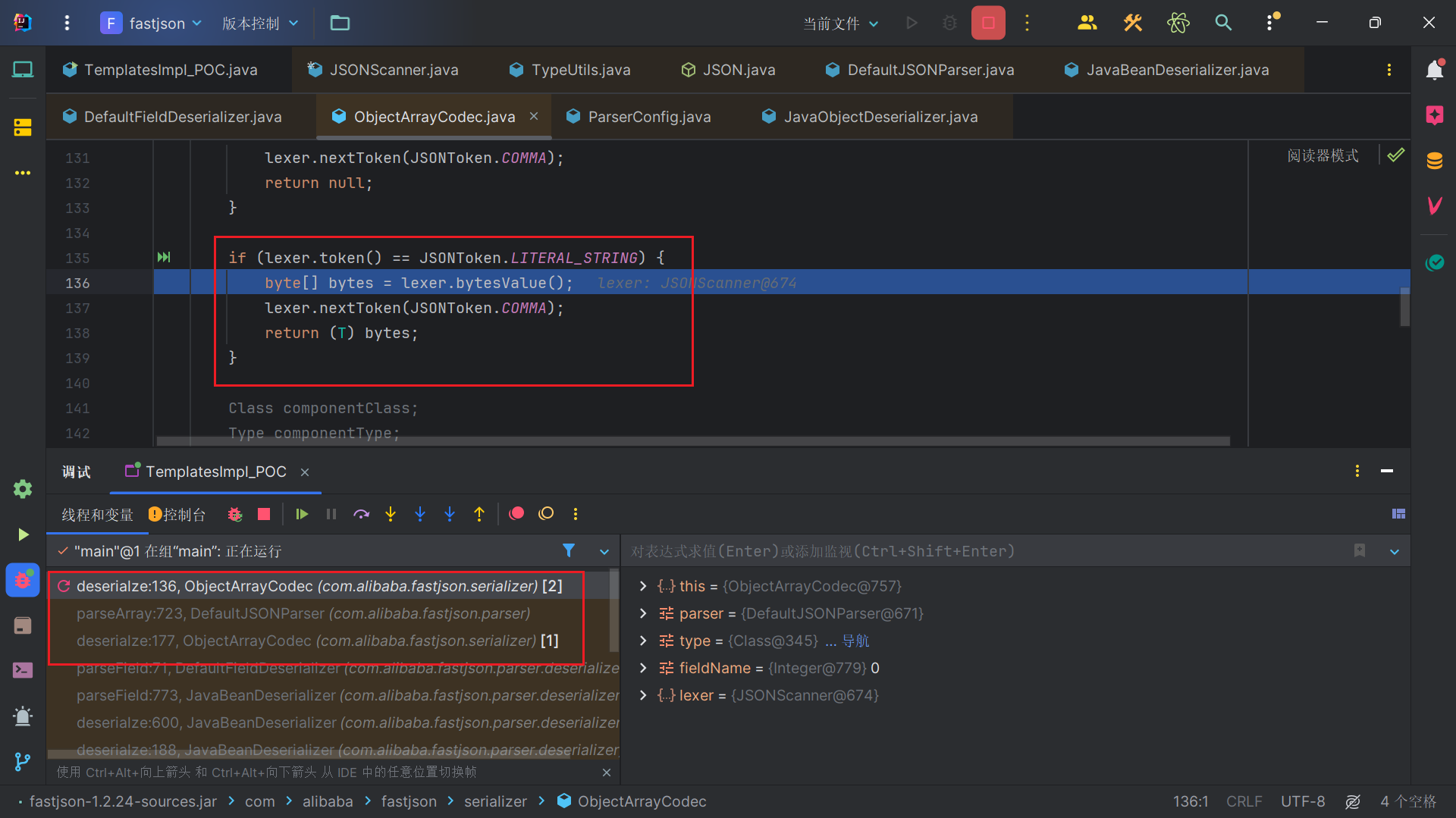
Task: Open the 当前文件 run configuration dropdown
Action: coord(840,24)
